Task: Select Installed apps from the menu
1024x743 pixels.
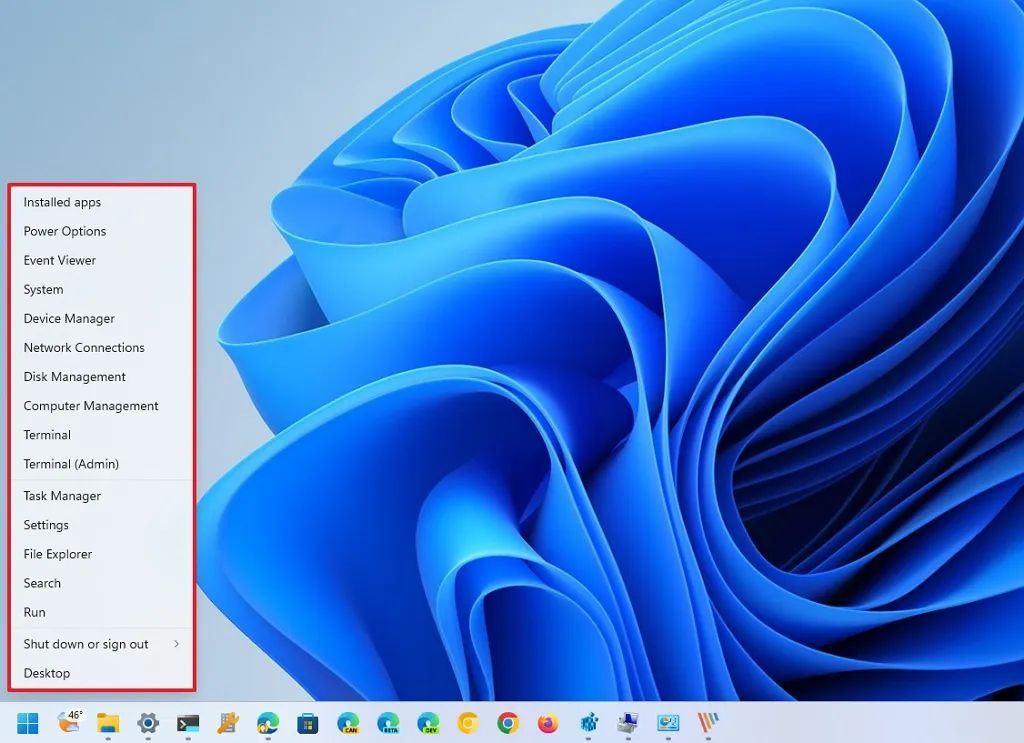Action: 62,202
